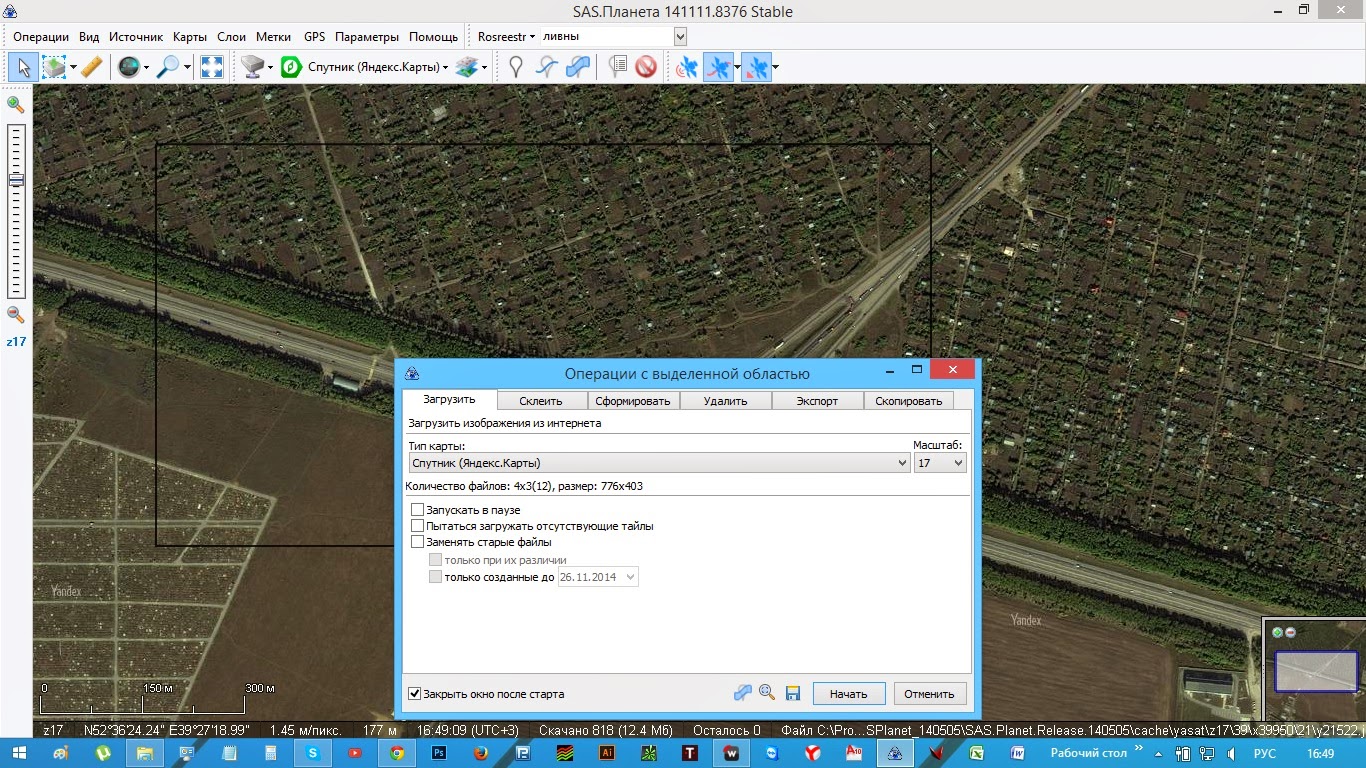Add a new path with polyline icon
Image resolution: width=1366 pixels, height=768 pixels.
546,67
